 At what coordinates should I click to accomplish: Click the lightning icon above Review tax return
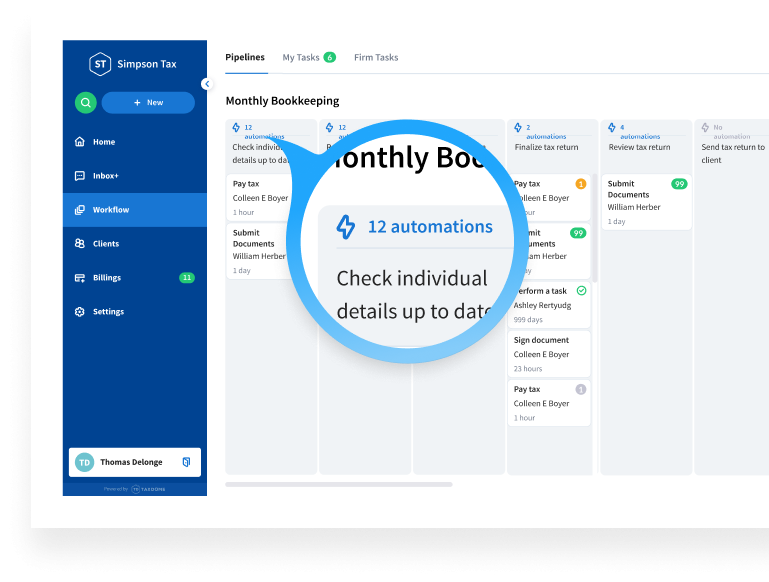coord(612,128)
